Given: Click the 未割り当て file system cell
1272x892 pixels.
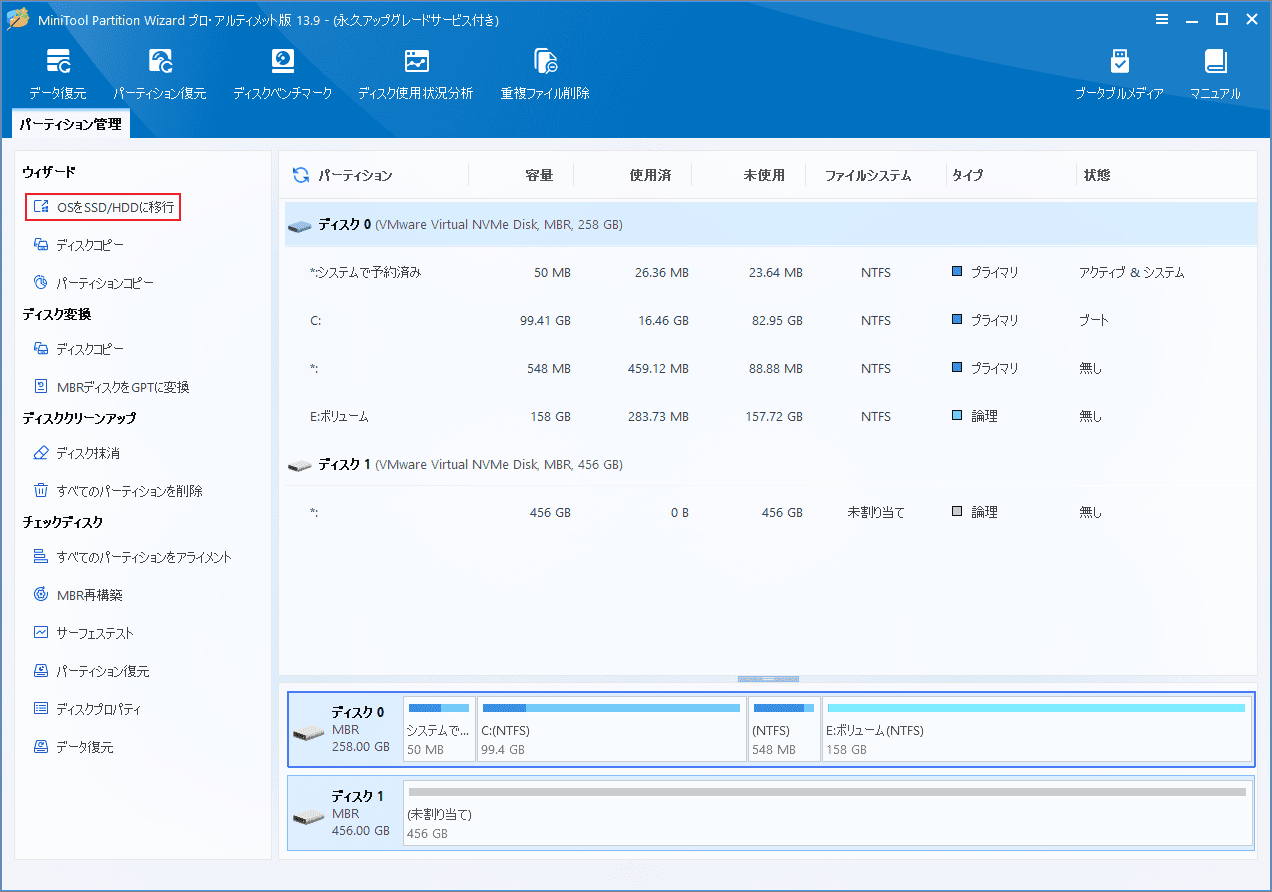Looking at the screenshot, I should pos(875,512).
